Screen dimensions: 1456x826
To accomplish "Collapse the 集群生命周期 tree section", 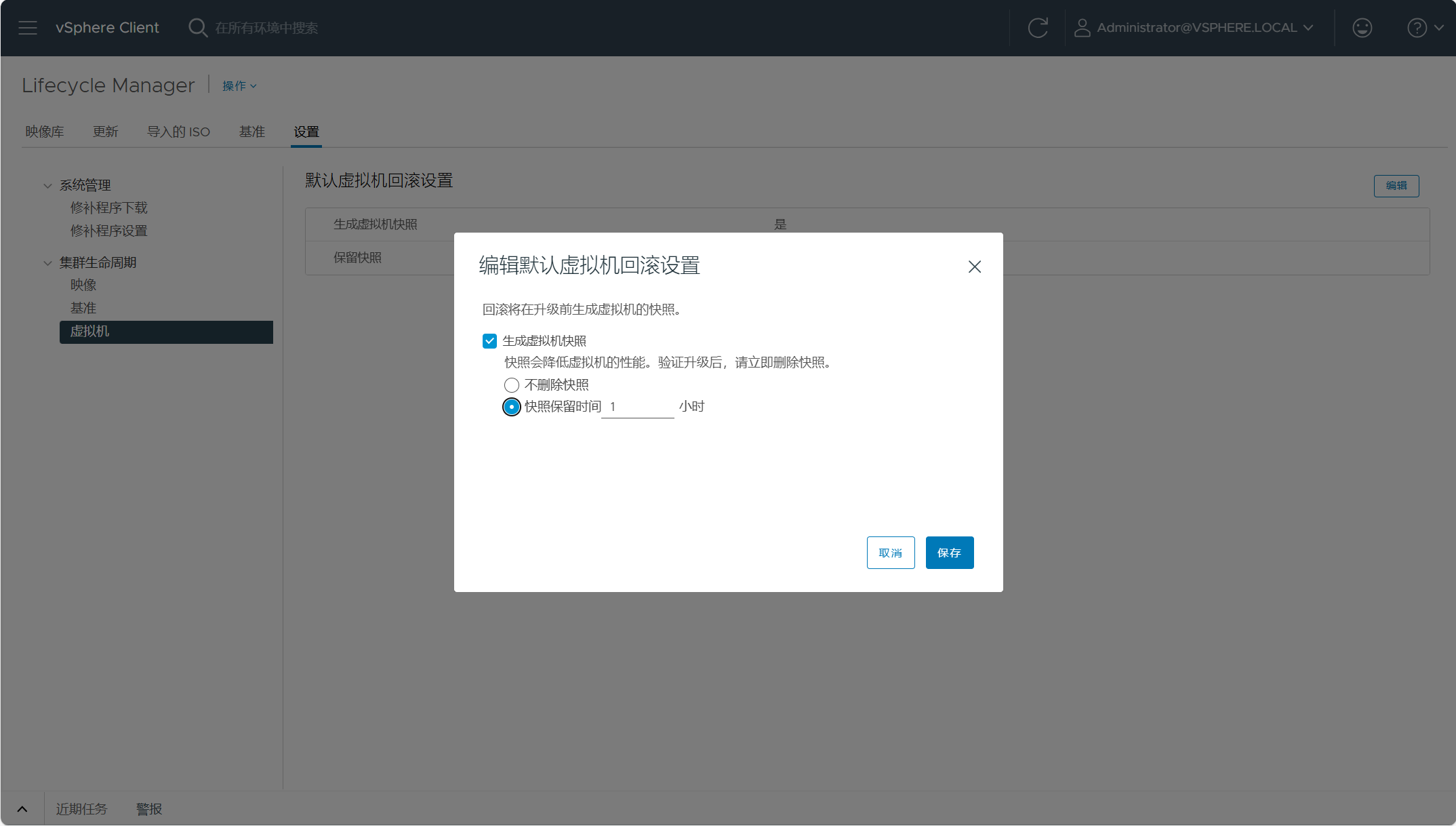I will point(47,262).
